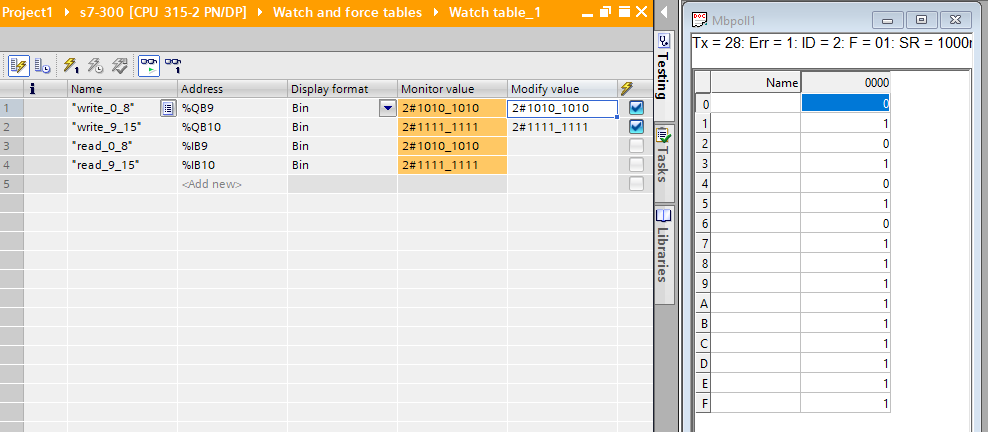Uncheck the modify checkbox for write_0_8

[x=636, y=108]
